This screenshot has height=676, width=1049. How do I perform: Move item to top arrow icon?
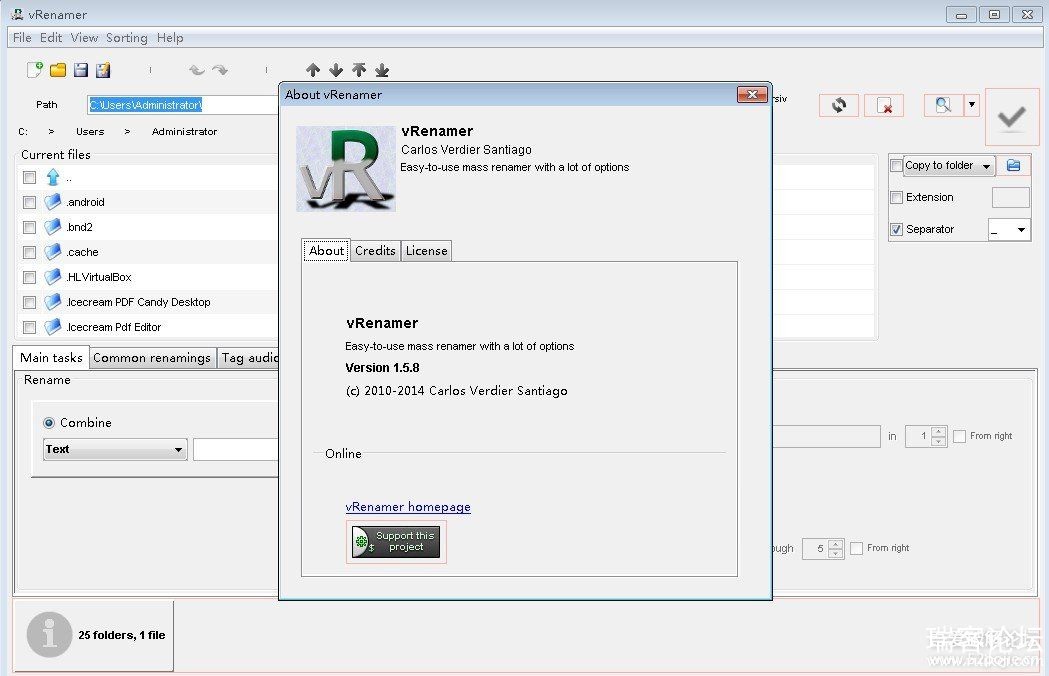(359, 70)
